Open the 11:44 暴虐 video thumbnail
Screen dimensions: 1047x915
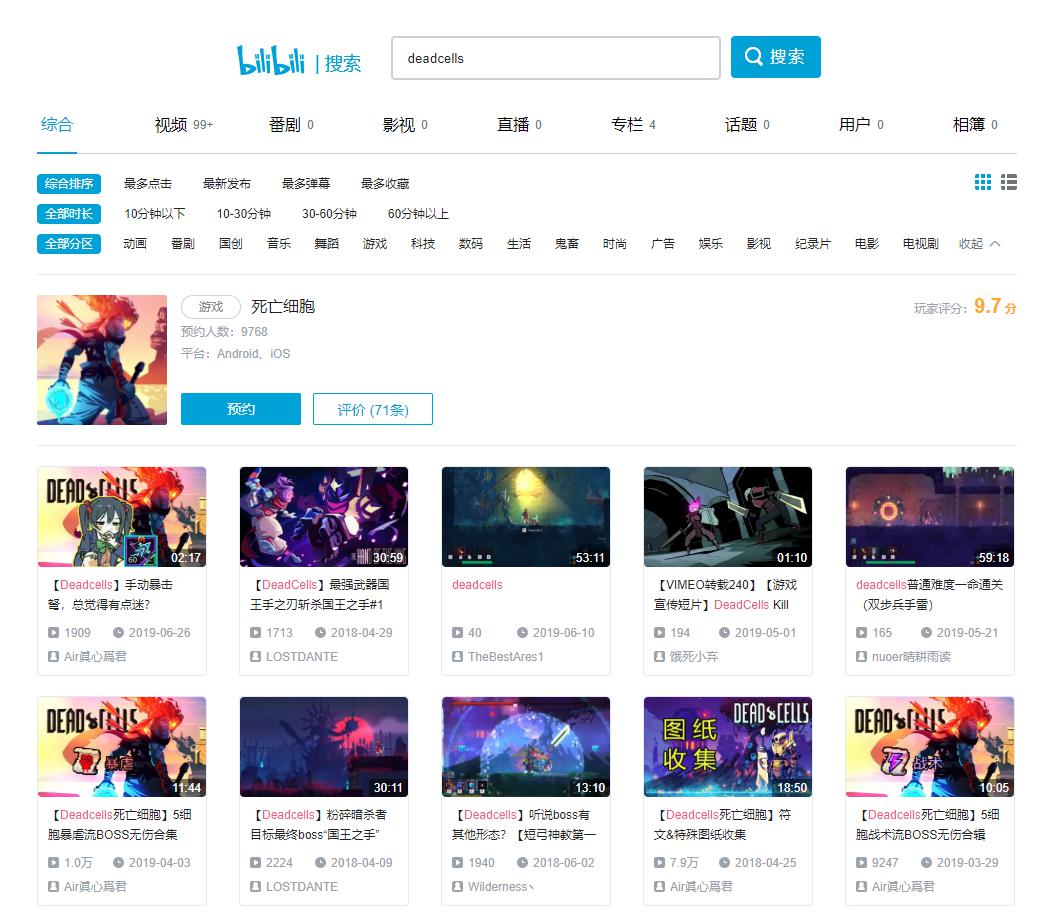tap(122, 747)
